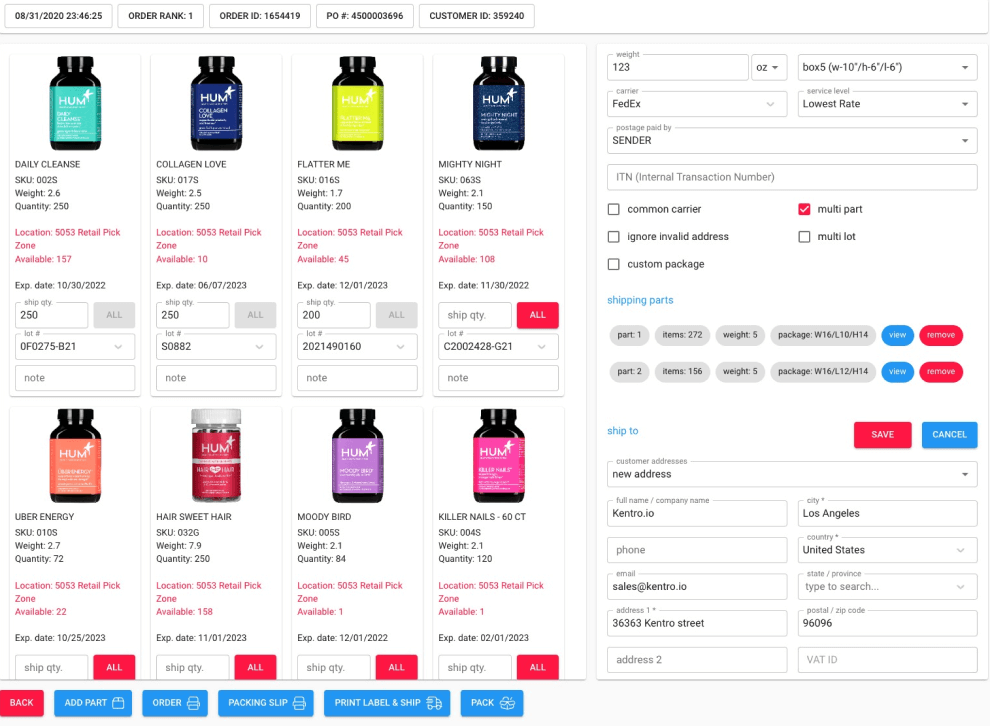
Task: Click the truck icon on PRINT LABEL & SHIP
Action: click(434, 703)
